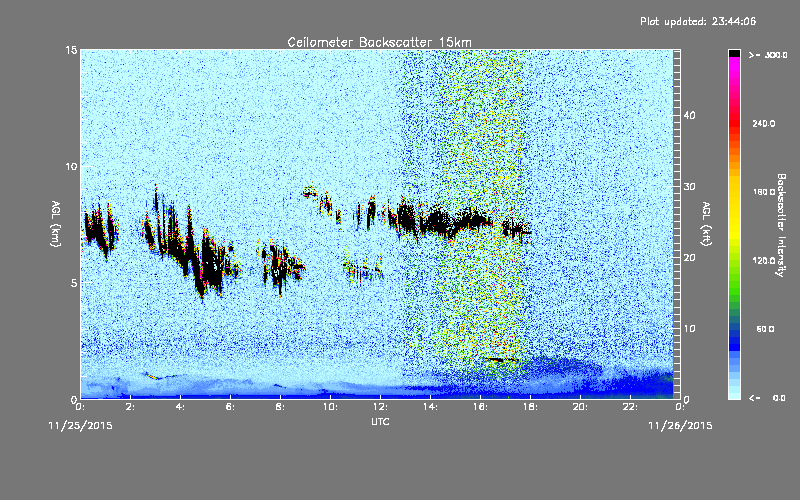Click the "12:" hour tick label
This screenshot has width=800, height=500.
pyautogui.click(x=380, y=407)
